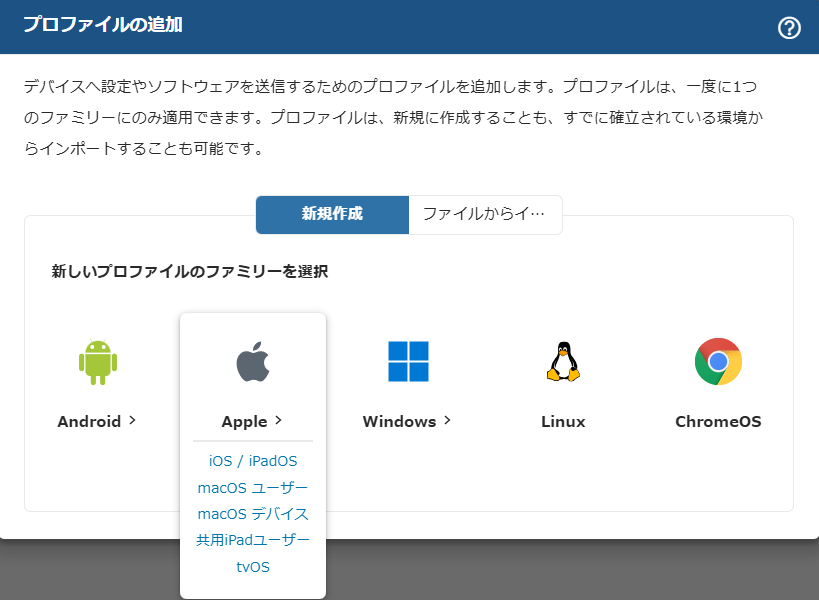Switch to the 新規作成 tab
Image resolution: width=819 pixels, height=600 pixels.
[x=332, y=215]
